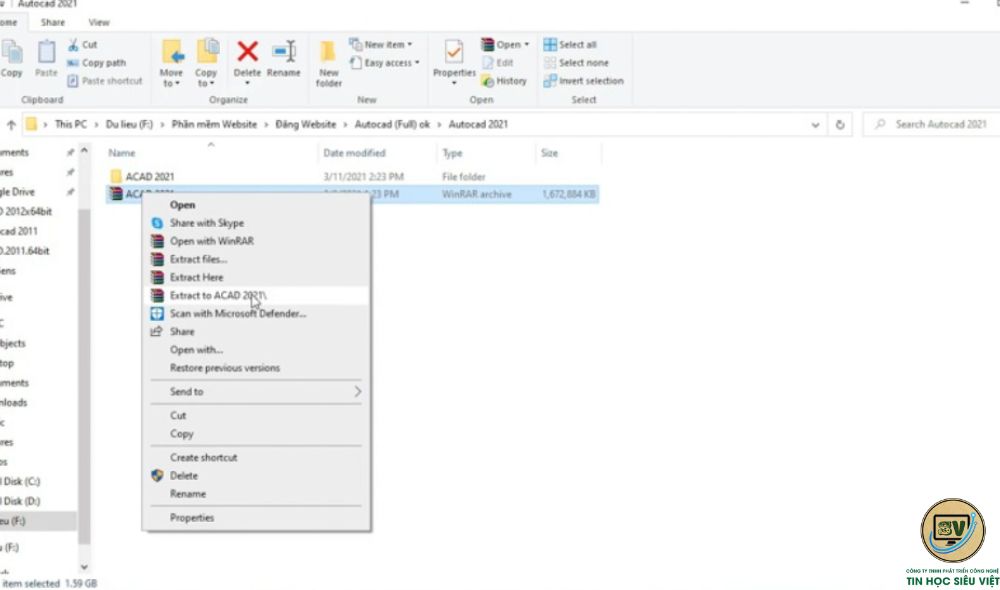Click the sidebar scrollbar down arrow
The image size is (1000, 590).
pyautogui.click(x=84, y=566)
